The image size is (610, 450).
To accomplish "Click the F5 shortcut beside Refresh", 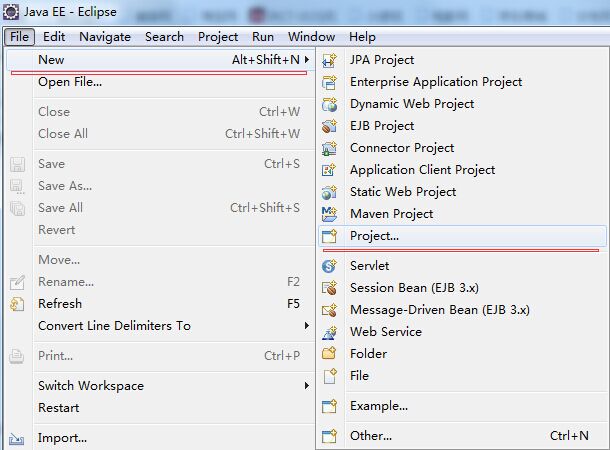I will point(293,304).
